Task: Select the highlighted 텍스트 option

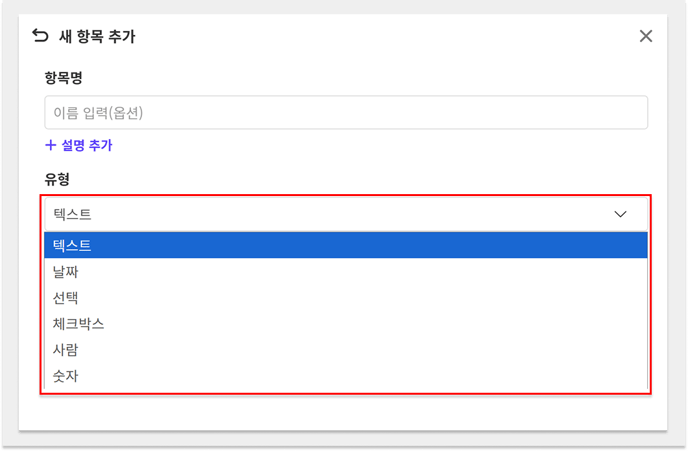Action: pos(346,245)
